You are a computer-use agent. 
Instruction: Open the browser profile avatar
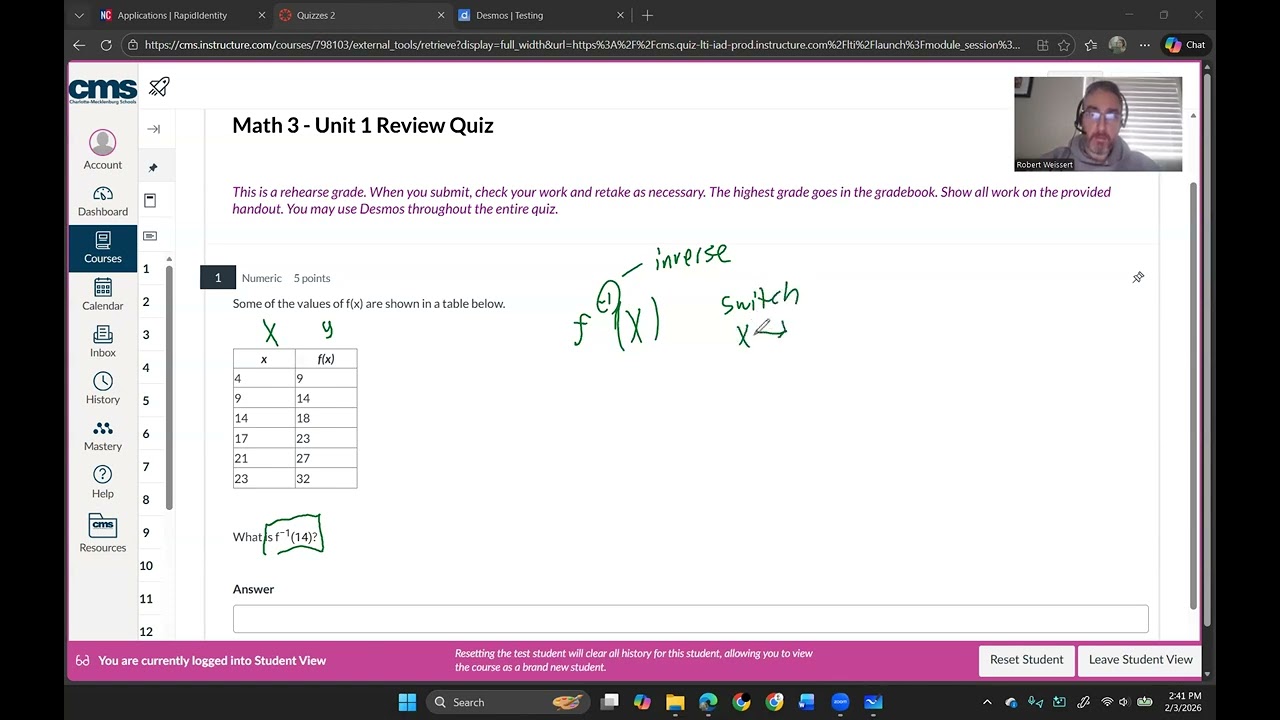coord(1118,45)
